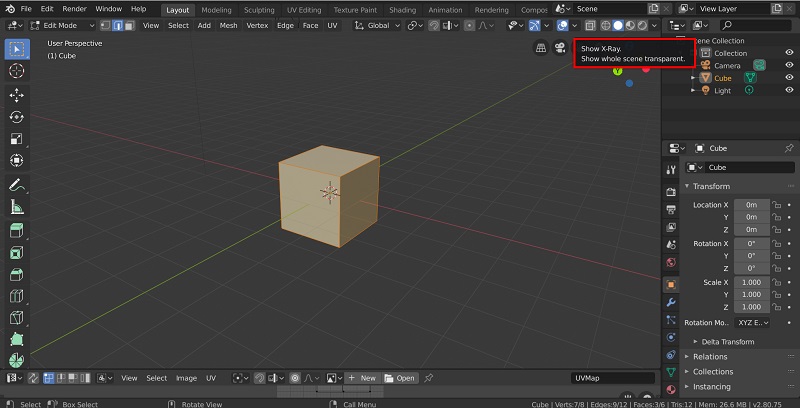The height and width of the screenshot is (408, 800).
Task: Toggle visibility of the Light object
Action: point(789,90)
